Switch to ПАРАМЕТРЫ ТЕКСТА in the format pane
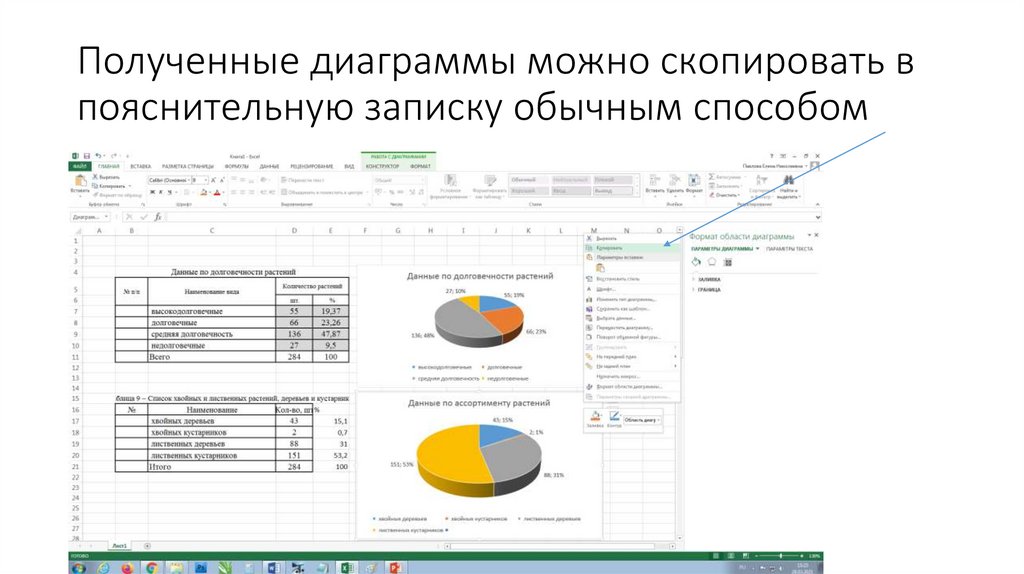The width and height of the screenshot is (1024, 574). (789, 249)
